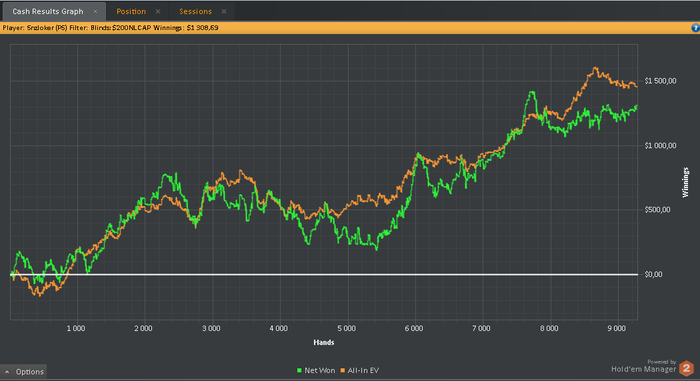
Task: Close the Sessions tab
Action: click(x=224, y=12)
